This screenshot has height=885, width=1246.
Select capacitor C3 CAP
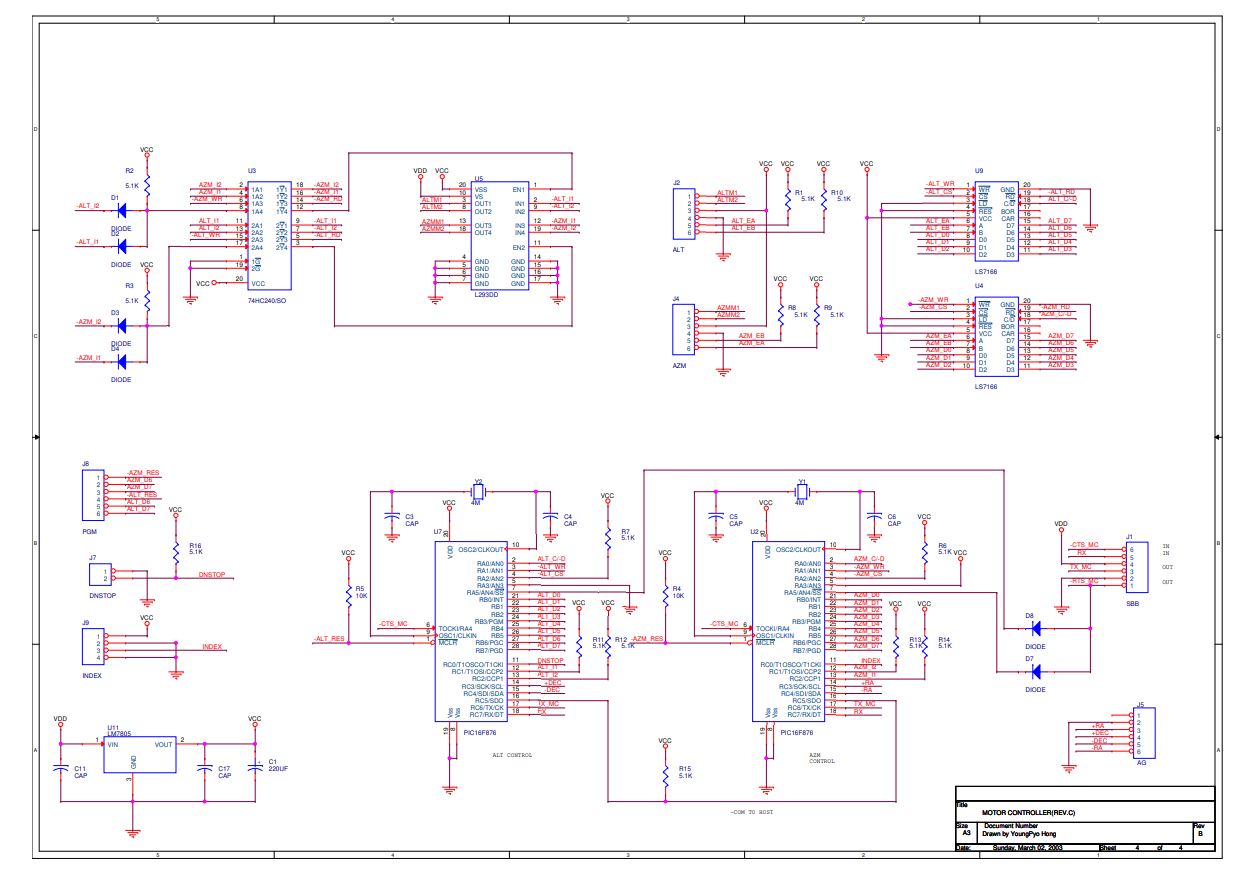pos(392,517)
